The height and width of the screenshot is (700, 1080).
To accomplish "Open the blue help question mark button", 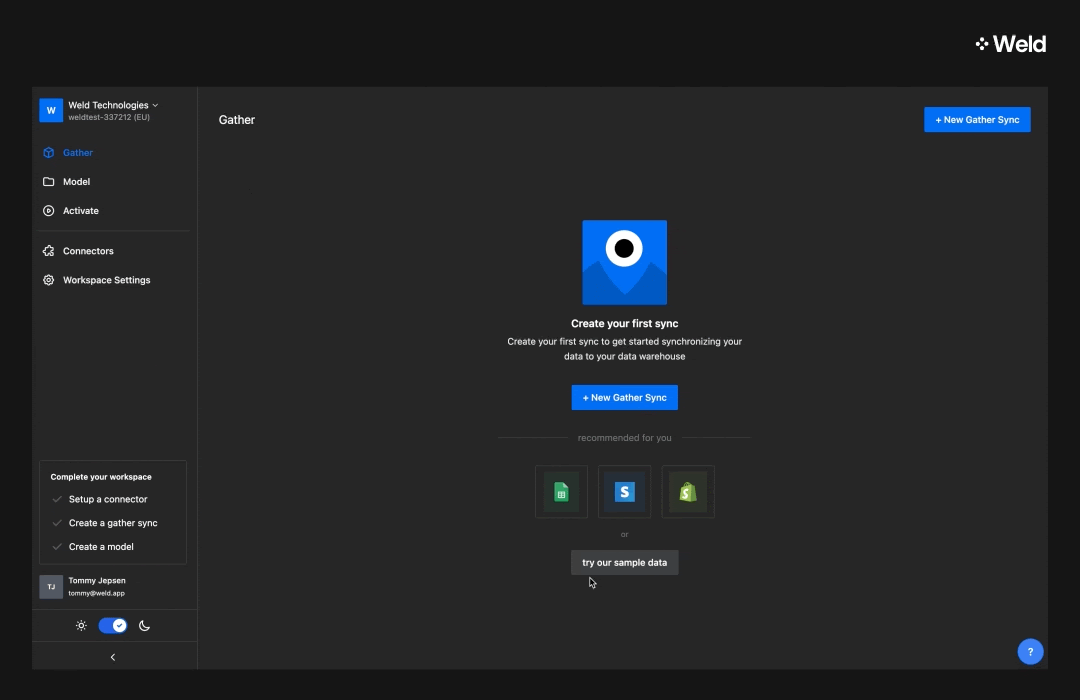I will pyautogui.click(x=1030, y=652).
